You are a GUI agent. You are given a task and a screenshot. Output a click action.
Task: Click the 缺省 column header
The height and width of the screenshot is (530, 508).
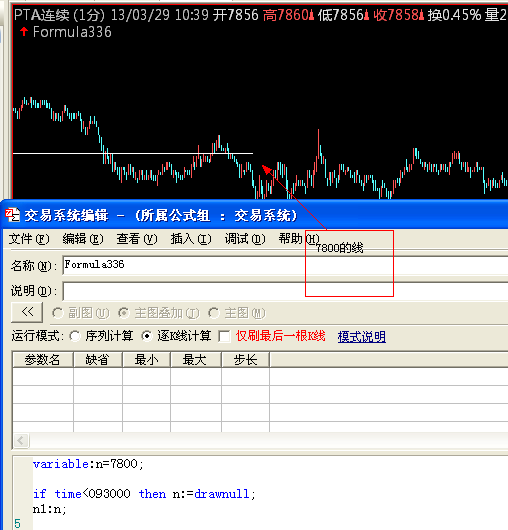click(98, 360)
